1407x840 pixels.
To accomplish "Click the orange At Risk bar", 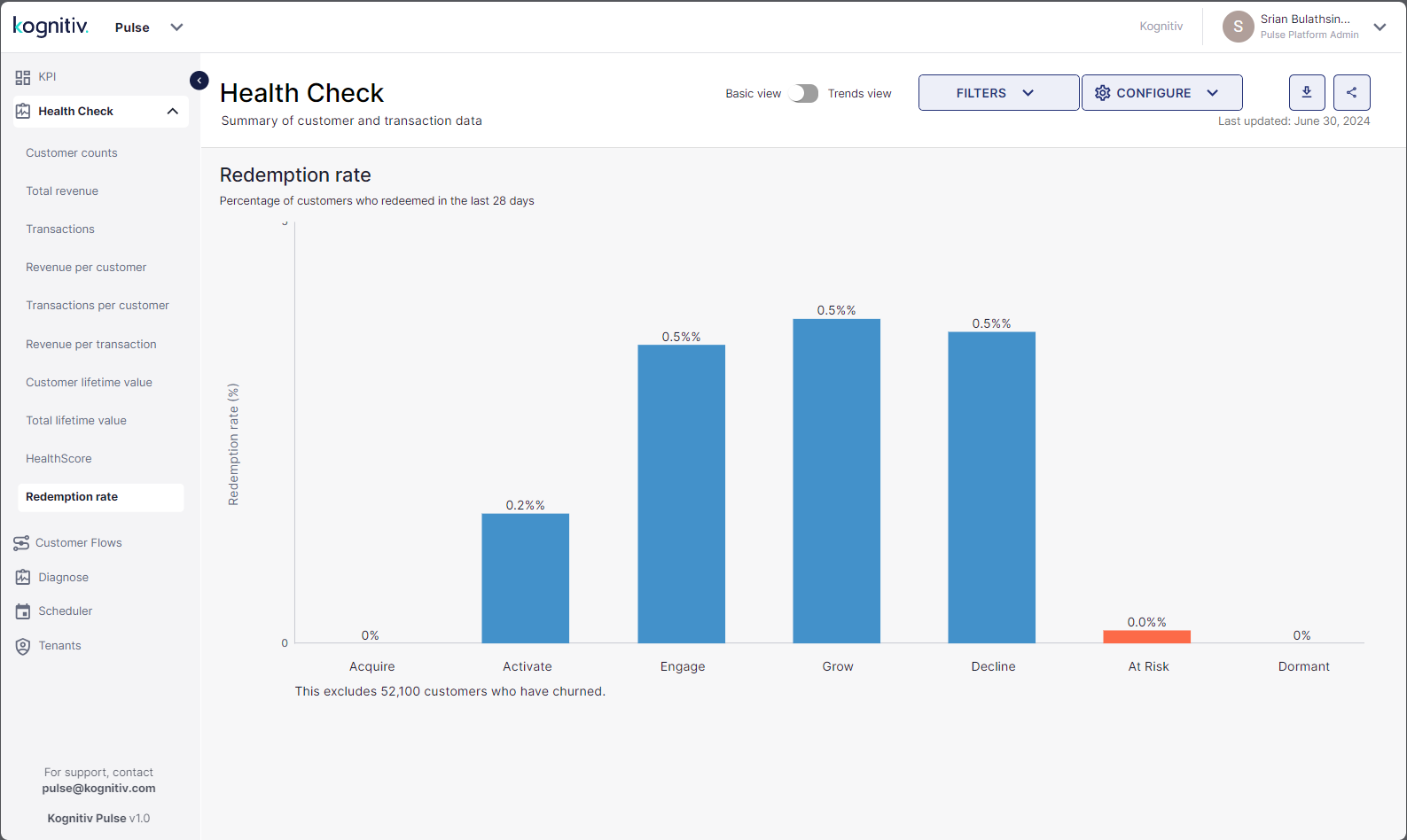I will click(x=1147, y=637).
